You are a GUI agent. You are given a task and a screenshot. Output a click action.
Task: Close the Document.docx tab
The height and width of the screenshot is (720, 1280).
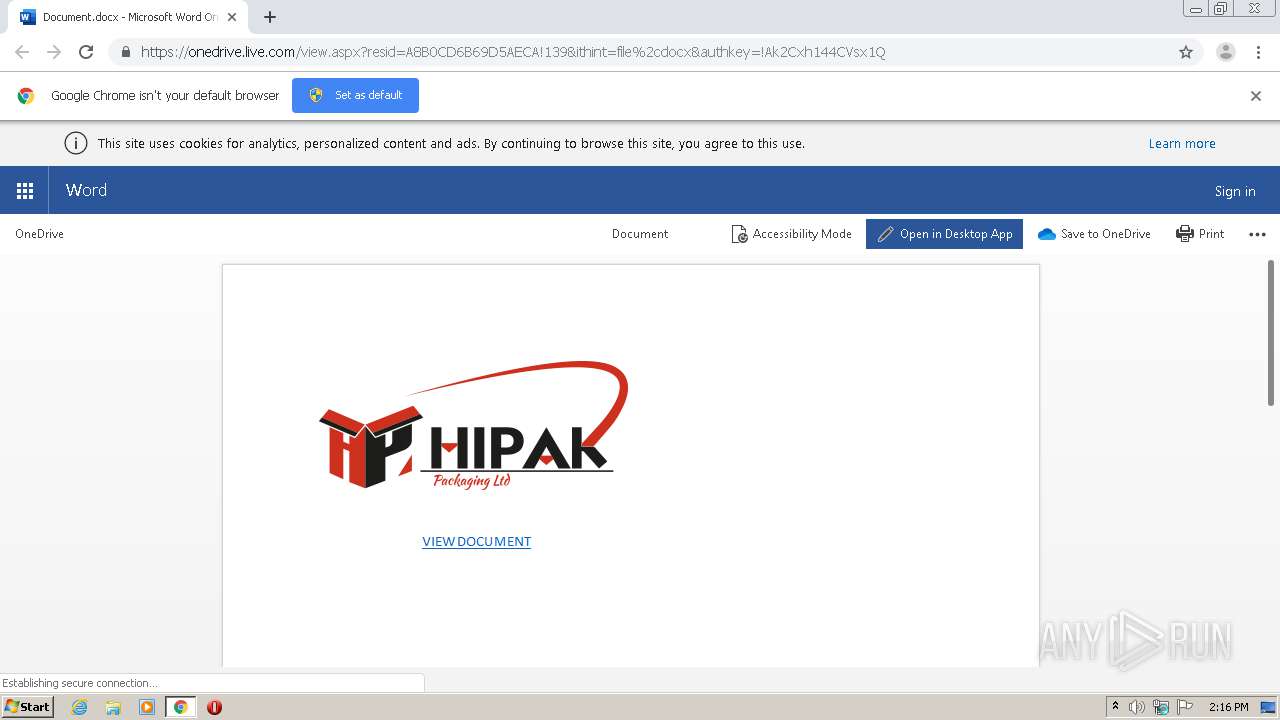(232, 17)
